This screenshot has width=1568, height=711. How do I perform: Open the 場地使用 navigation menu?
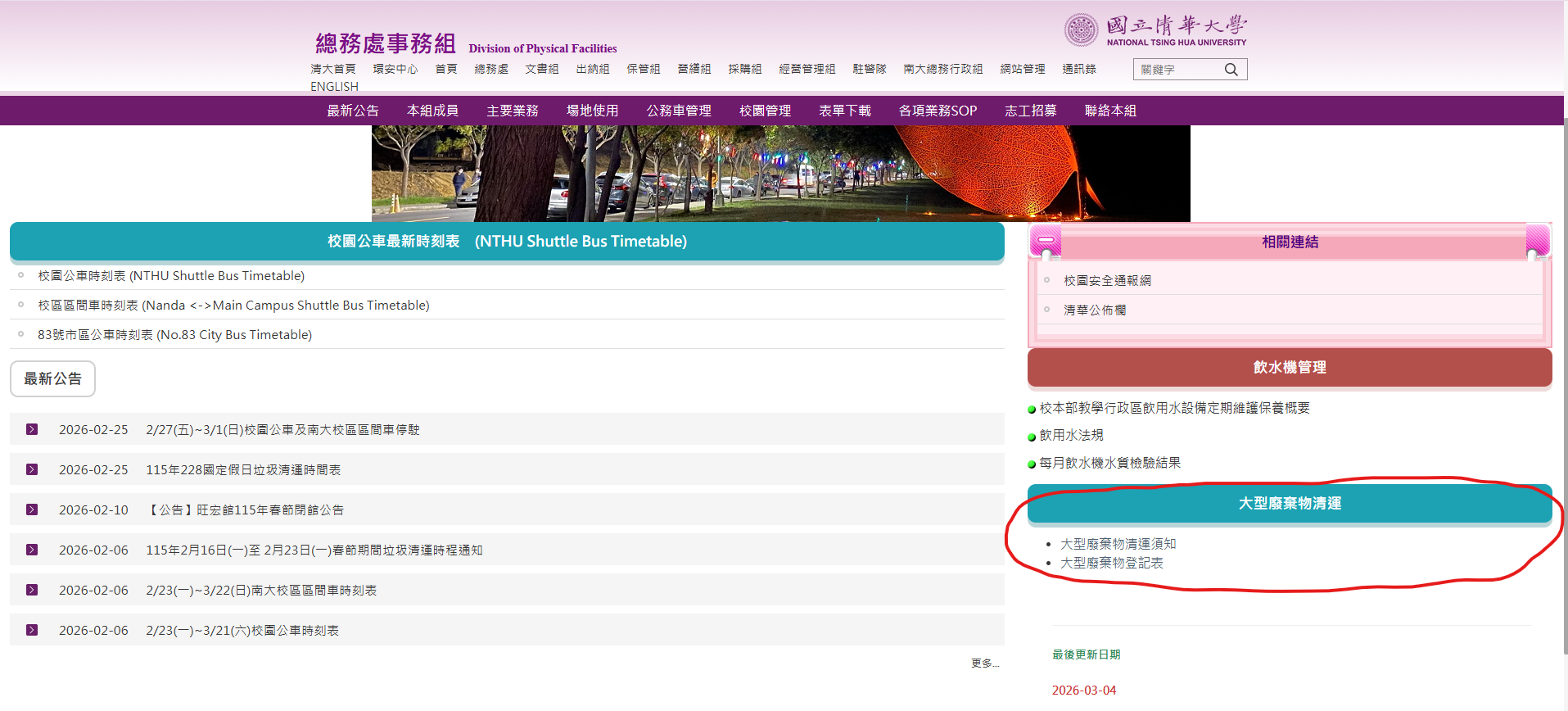pyautogui.click(x=592, y=111)
